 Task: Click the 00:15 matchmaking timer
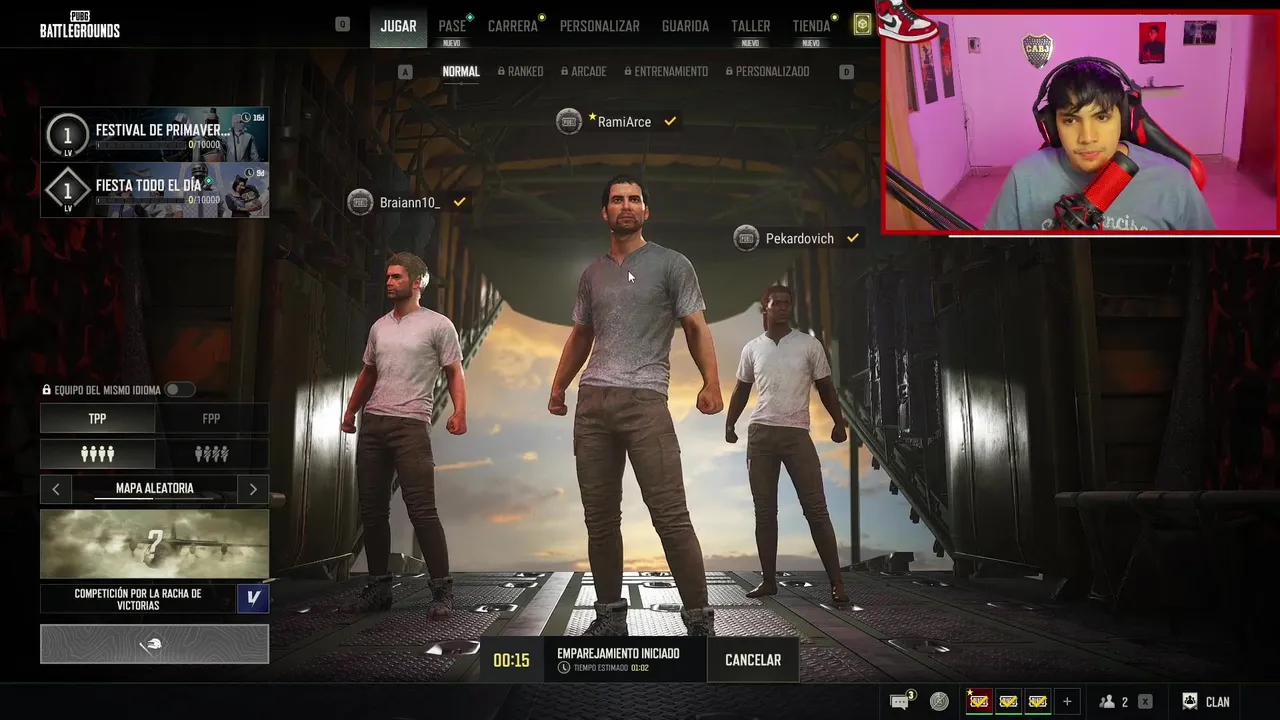(511, 660)
